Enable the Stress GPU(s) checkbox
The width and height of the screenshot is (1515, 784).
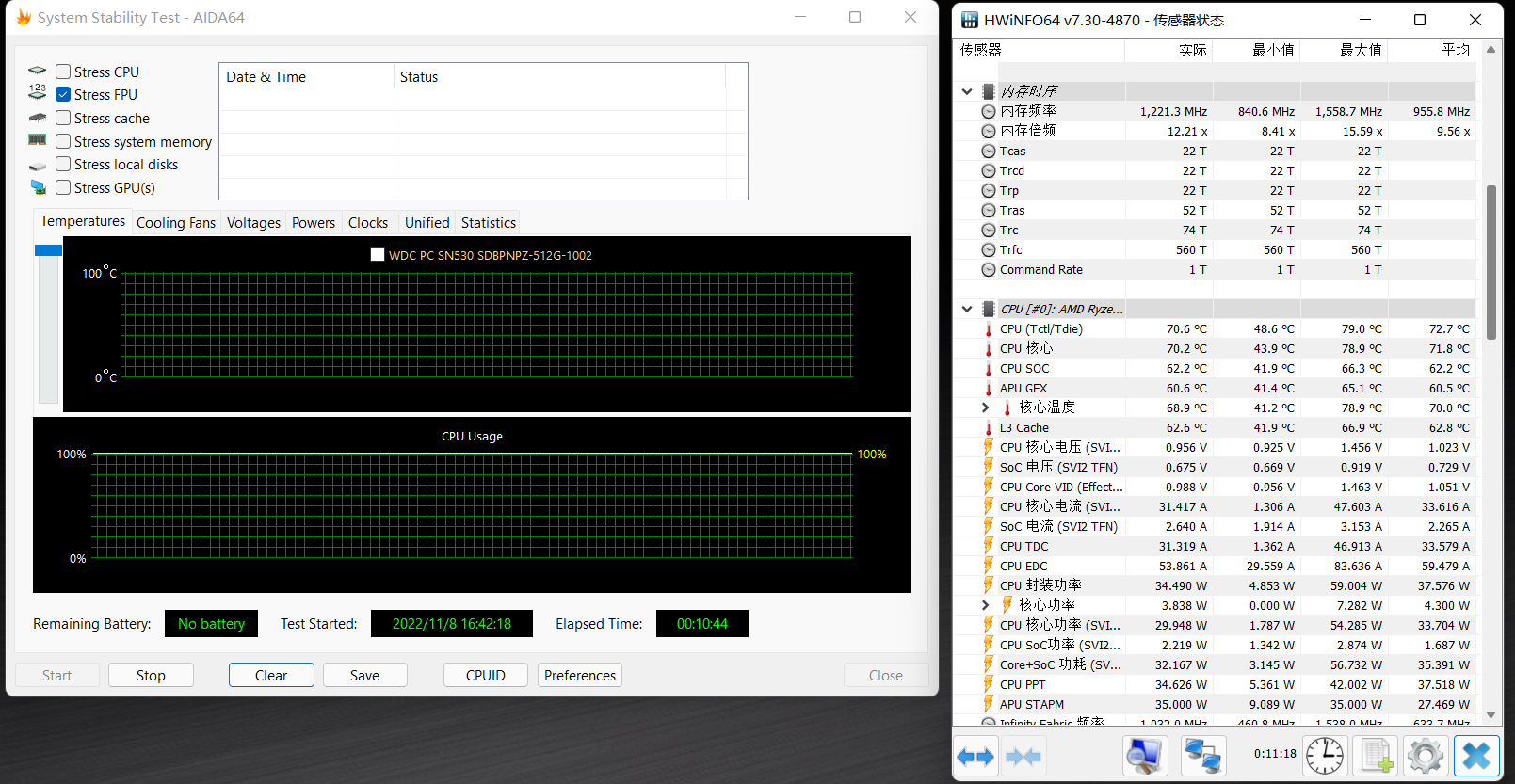pos(63,187)
